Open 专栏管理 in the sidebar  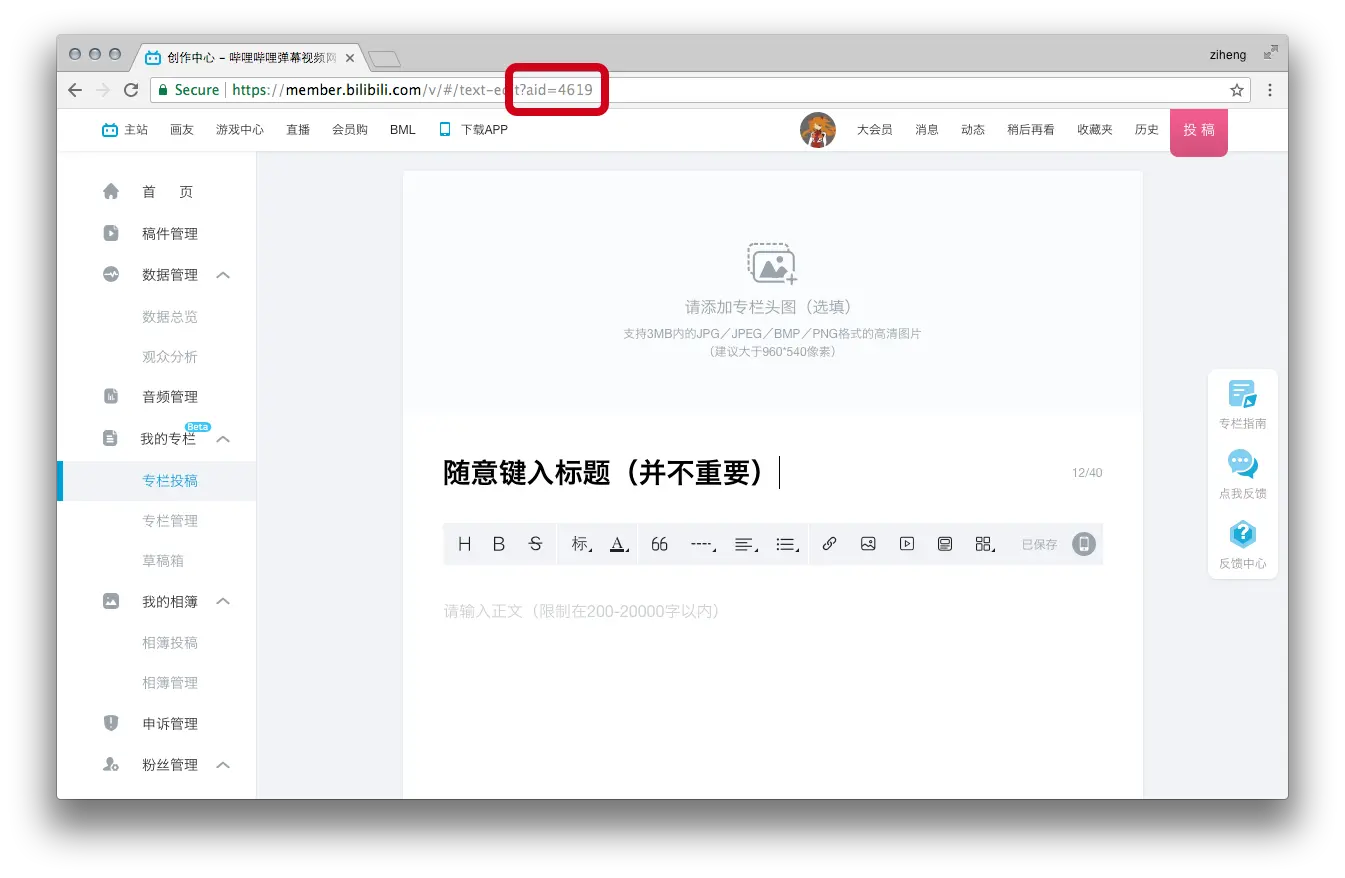click(170, 521)
